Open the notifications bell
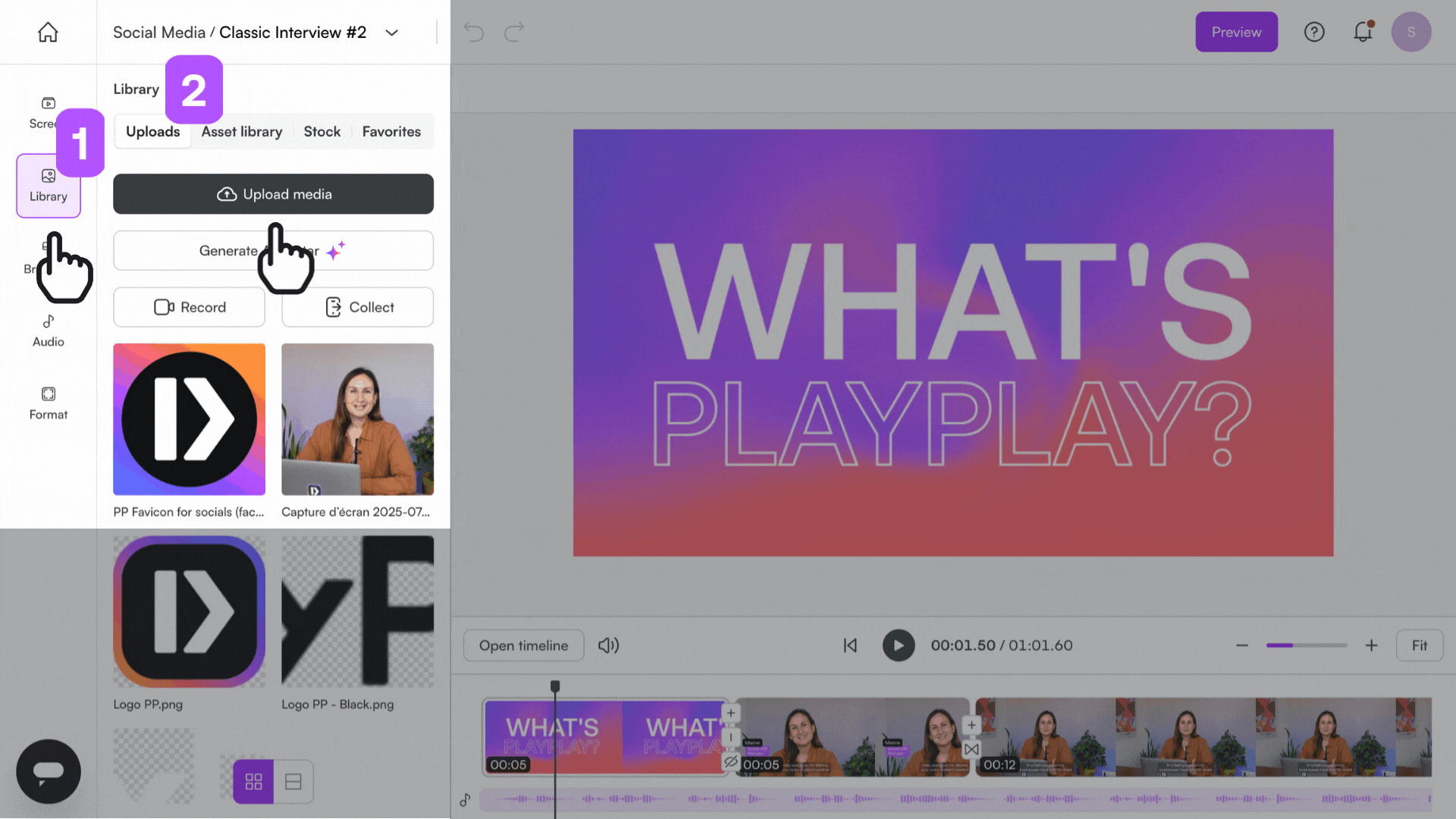 tap(1363, 32)
